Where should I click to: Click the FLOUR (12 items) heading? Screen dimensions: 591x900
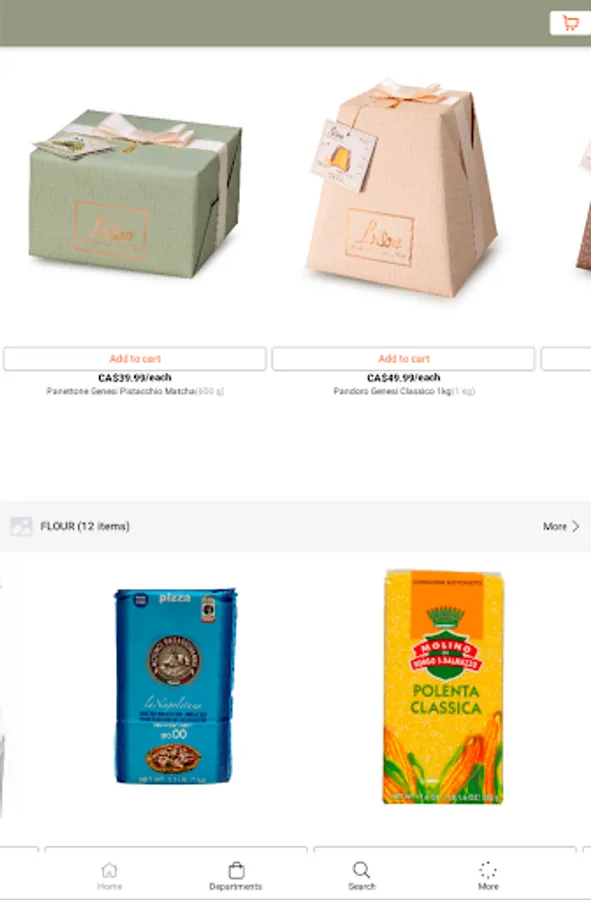(x=85, y=526)
